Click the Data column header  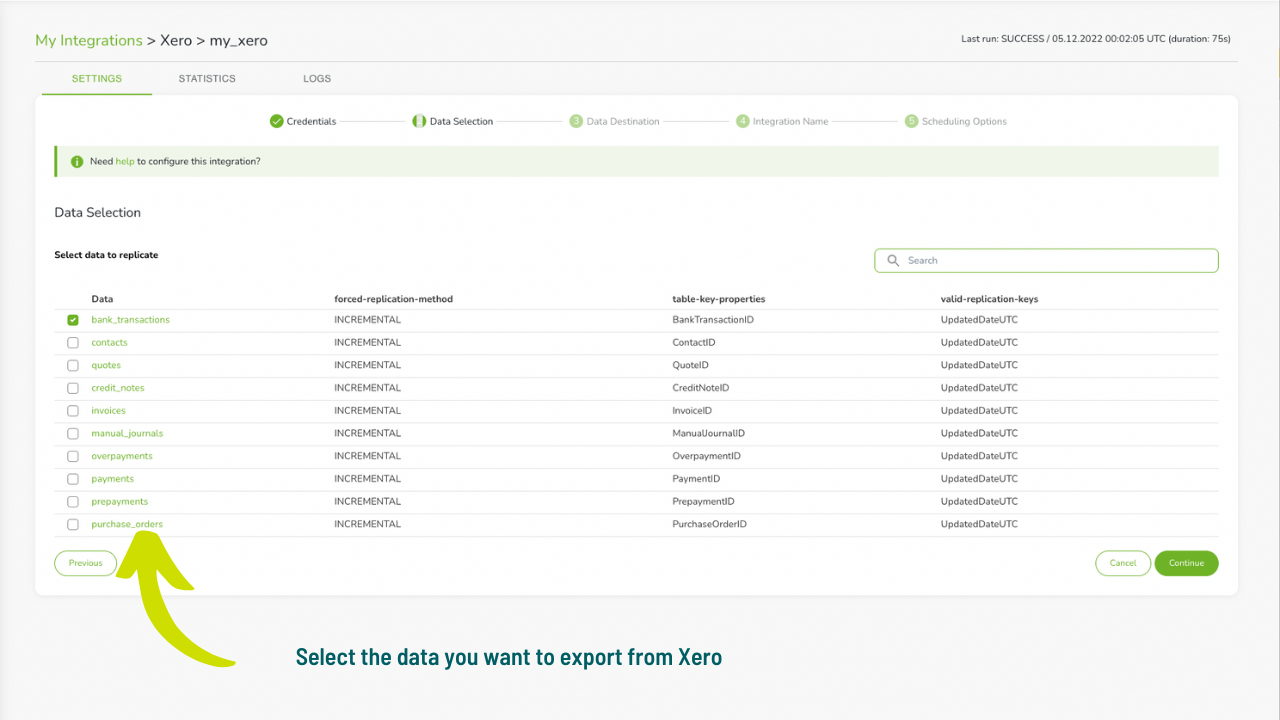[102, 299]
